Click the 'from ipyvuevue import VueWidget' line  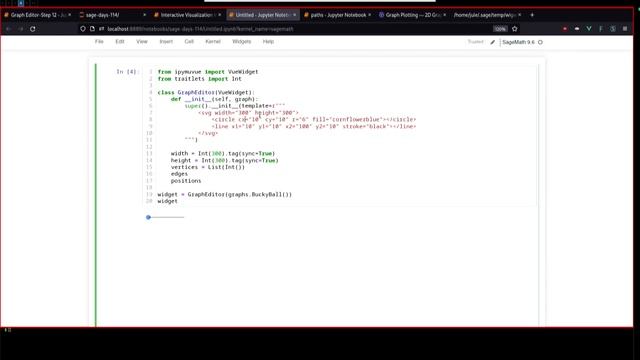[208, 72]
